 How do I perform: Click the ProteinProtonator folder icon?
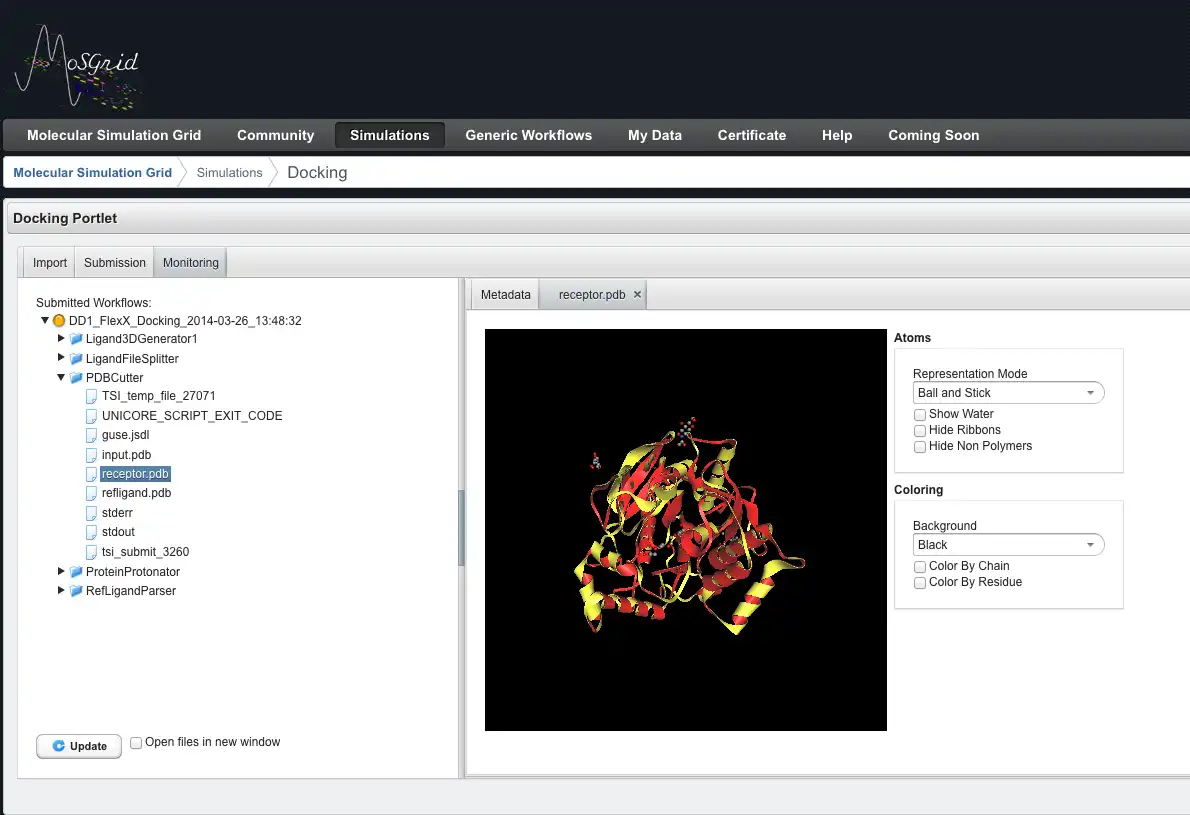pyautogui.click(x=76, y=571)
